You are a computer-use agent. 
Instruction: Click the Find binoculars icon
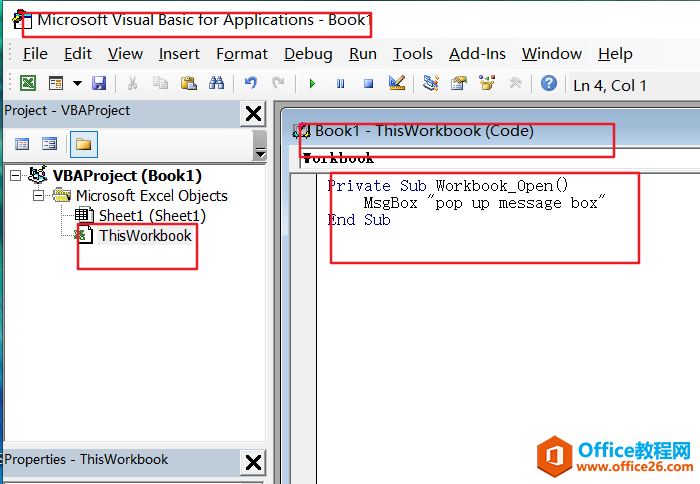tap(217, 83)
